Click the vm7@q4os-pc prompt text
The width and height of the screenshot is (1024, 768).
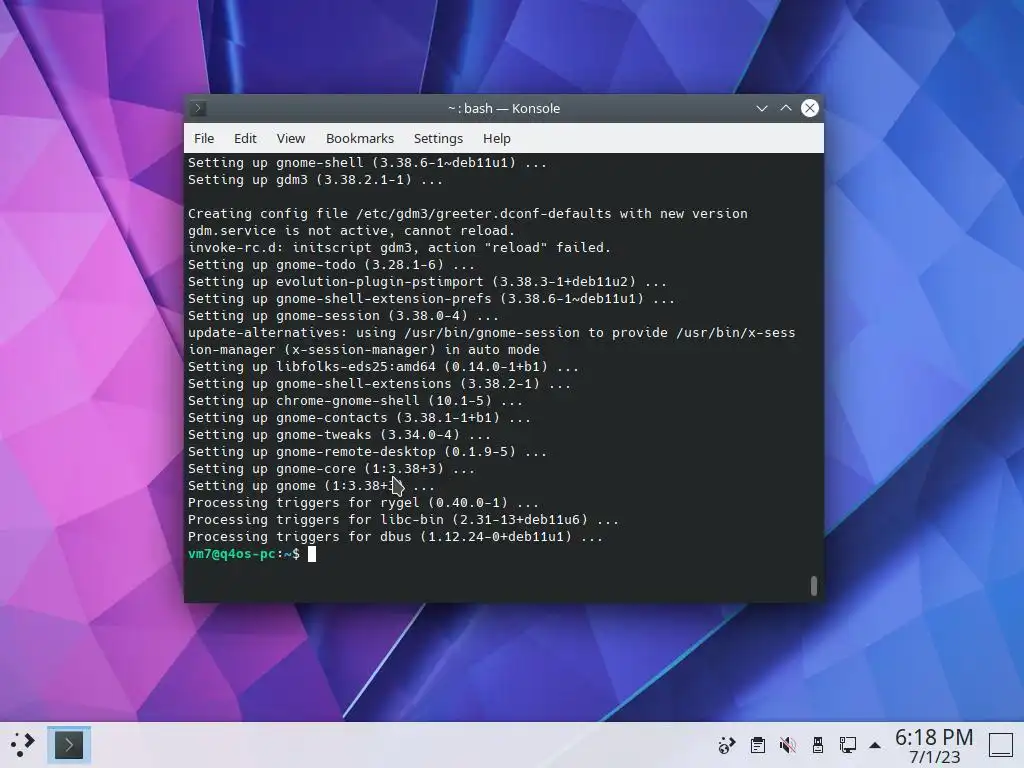pyautogui.click(x=232, y=554)
